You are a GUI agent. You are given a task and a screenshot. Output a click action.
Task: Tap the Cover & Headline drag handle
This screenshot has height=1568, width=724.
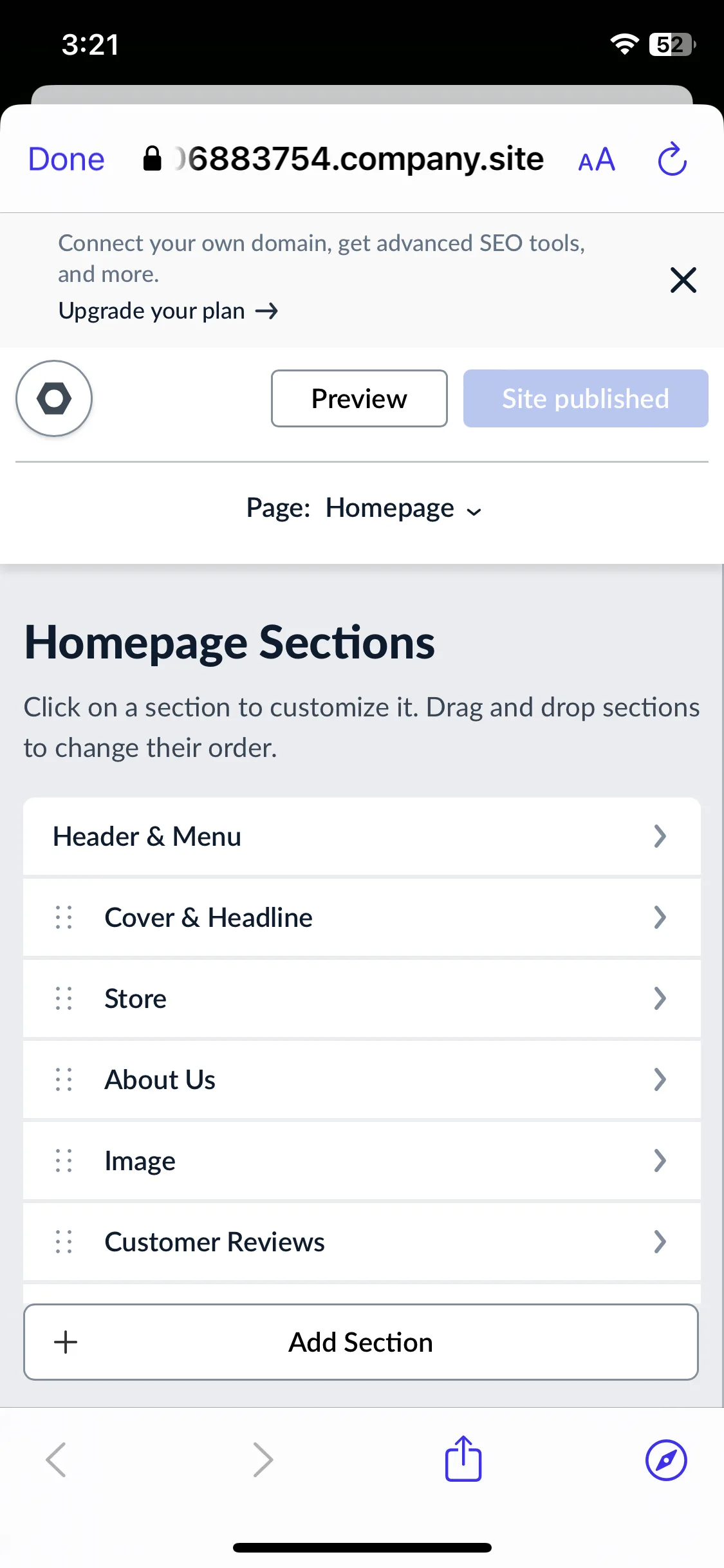pyautogui.click(x=64, y=917)
